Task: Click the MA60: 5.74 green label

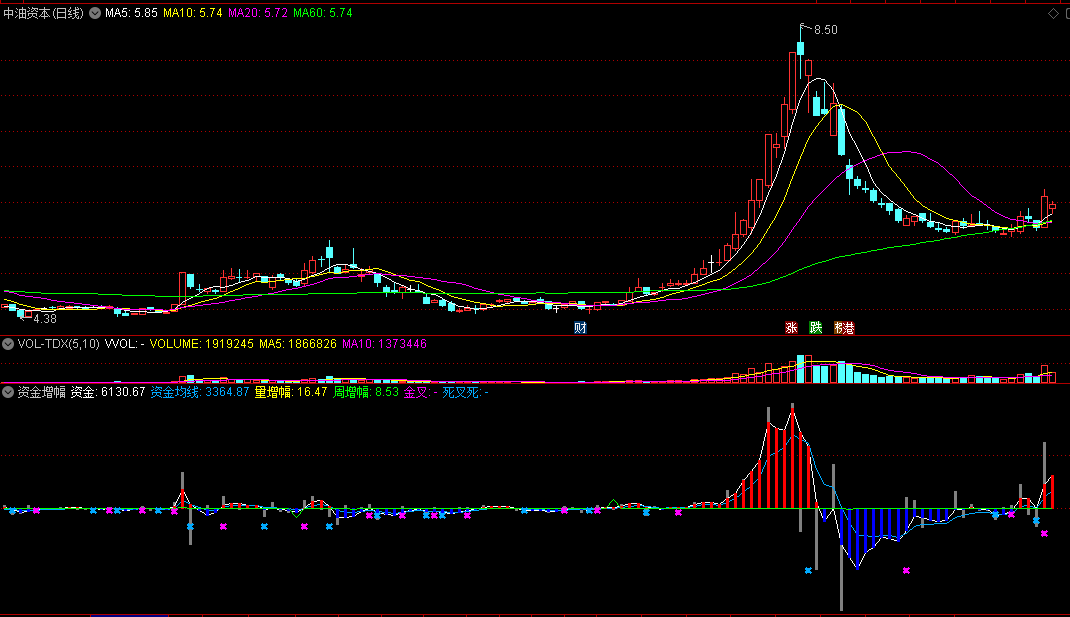Action: point(323,13)
